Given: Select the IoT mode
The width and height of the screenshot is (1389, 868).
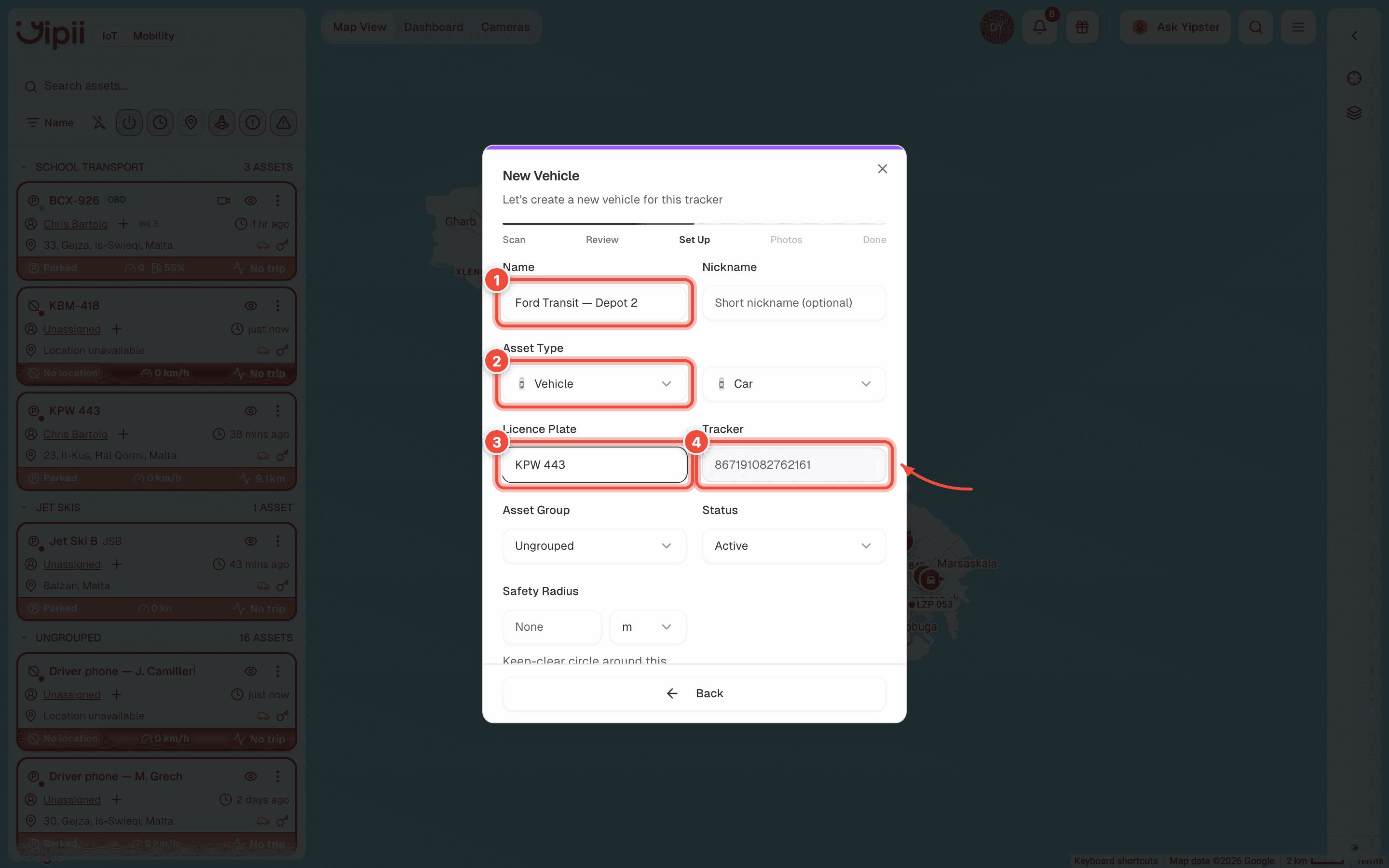Looking at the screenshot, I should pos(109,36).
